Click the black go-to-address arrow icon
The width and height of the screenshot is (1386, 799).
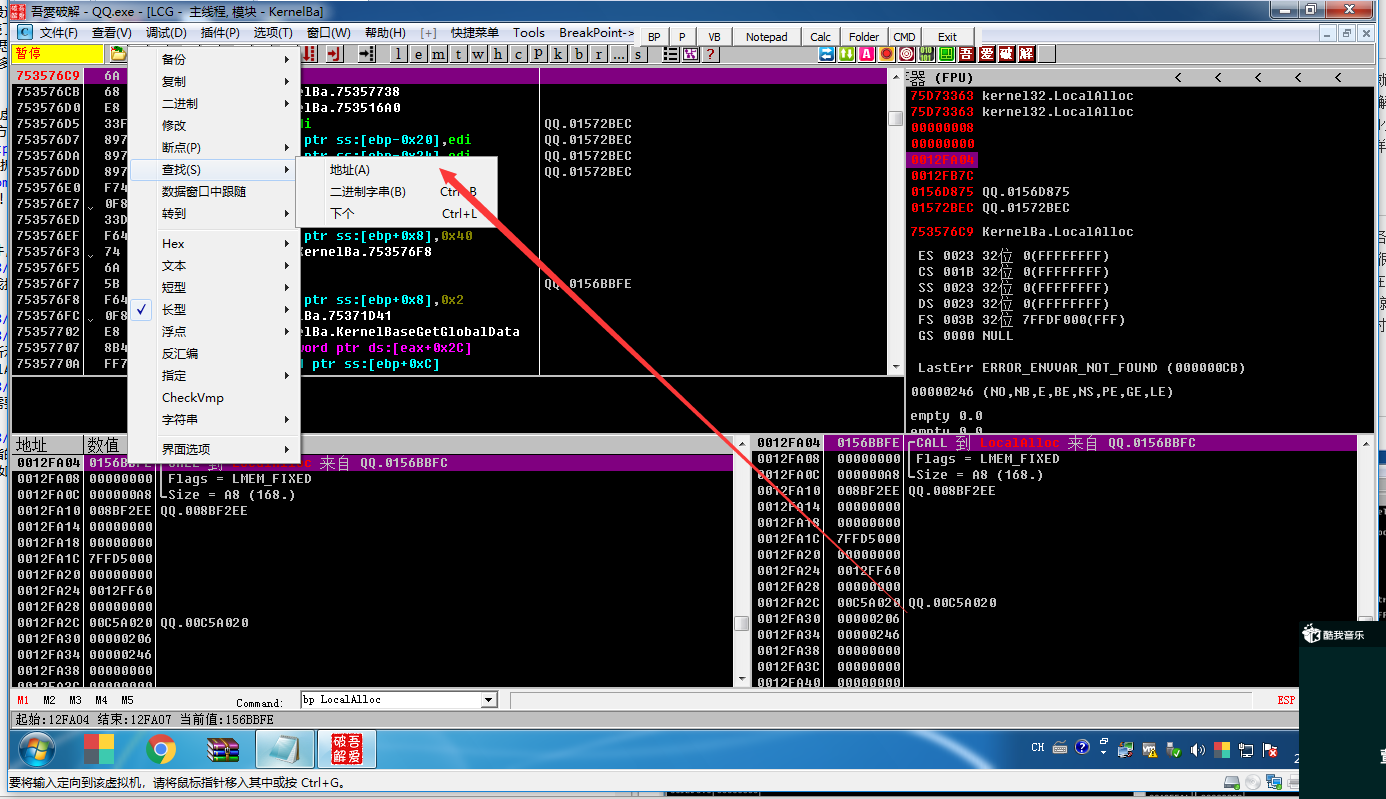coord(367,54)
